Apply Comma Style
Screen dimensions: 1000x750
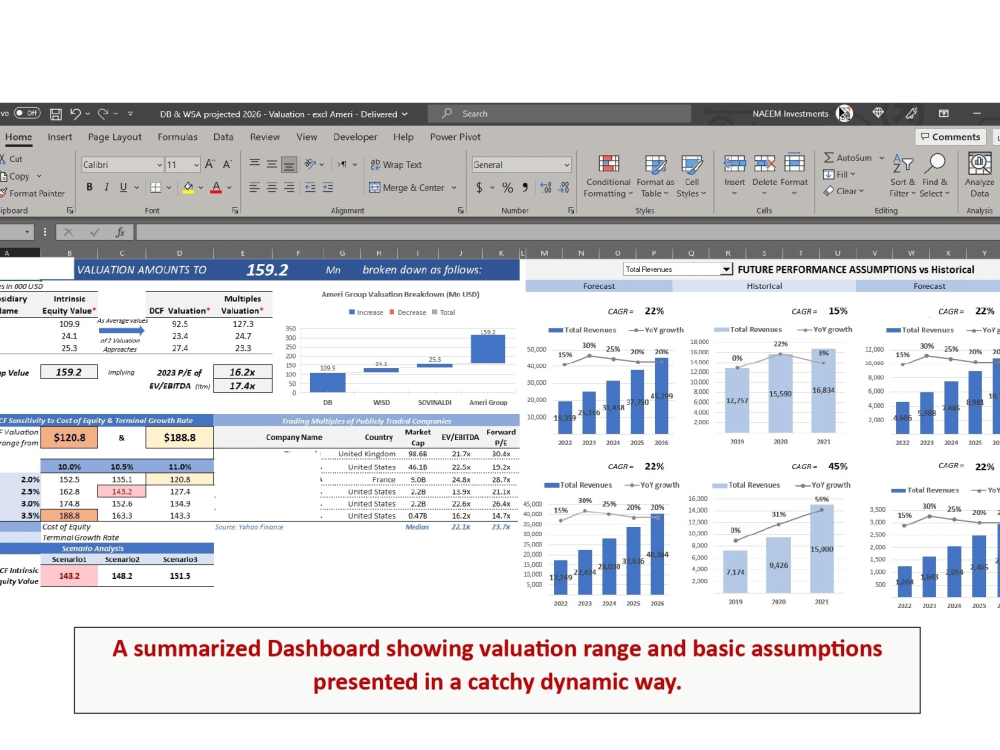click(x=525, y=188)
